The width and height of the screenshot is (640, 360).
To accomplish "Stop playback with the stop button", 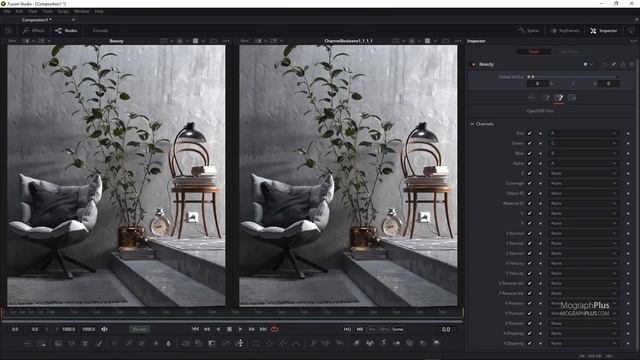I will tap(229, 329).
